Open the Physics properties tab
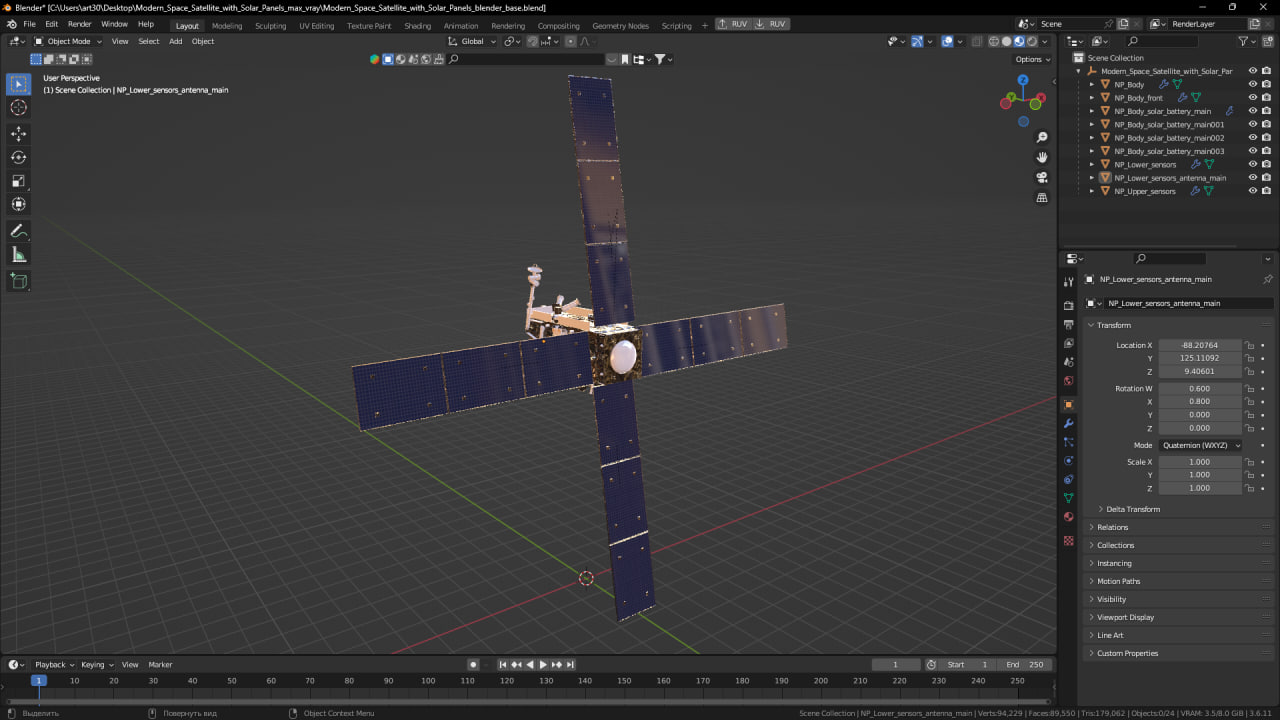Image resolution: width=1280 pixels, height=720 pixels. tap(1069, 461)
